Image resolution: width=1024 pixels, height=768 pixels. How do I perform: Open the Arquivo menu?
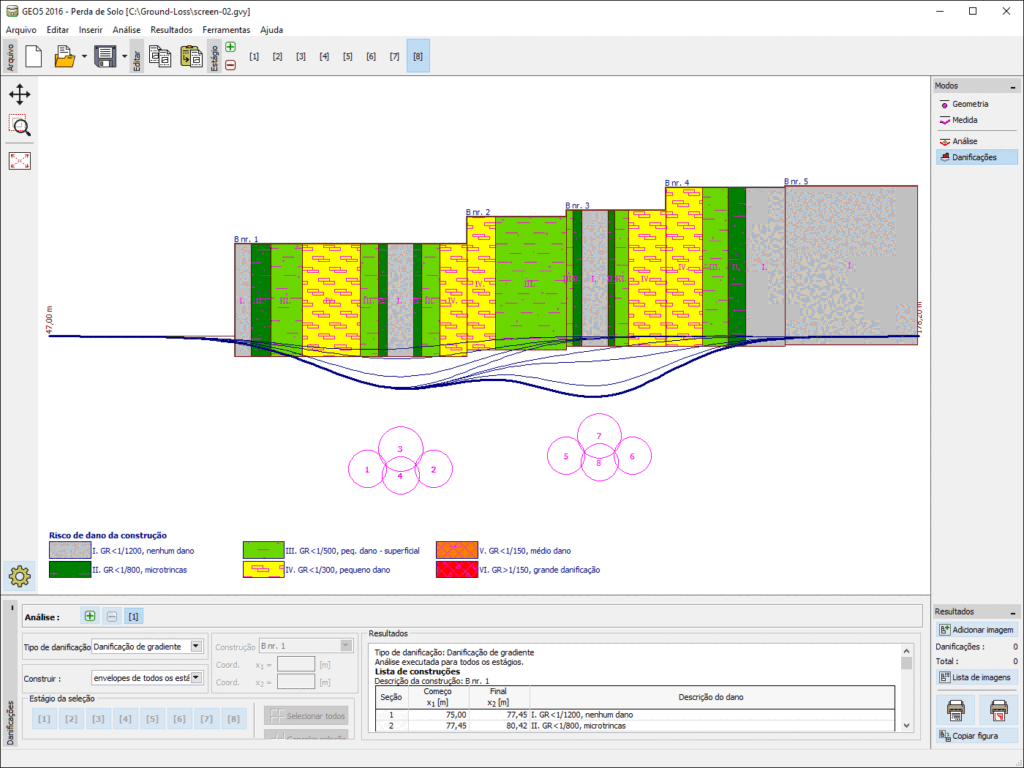[x=21, y=29]
